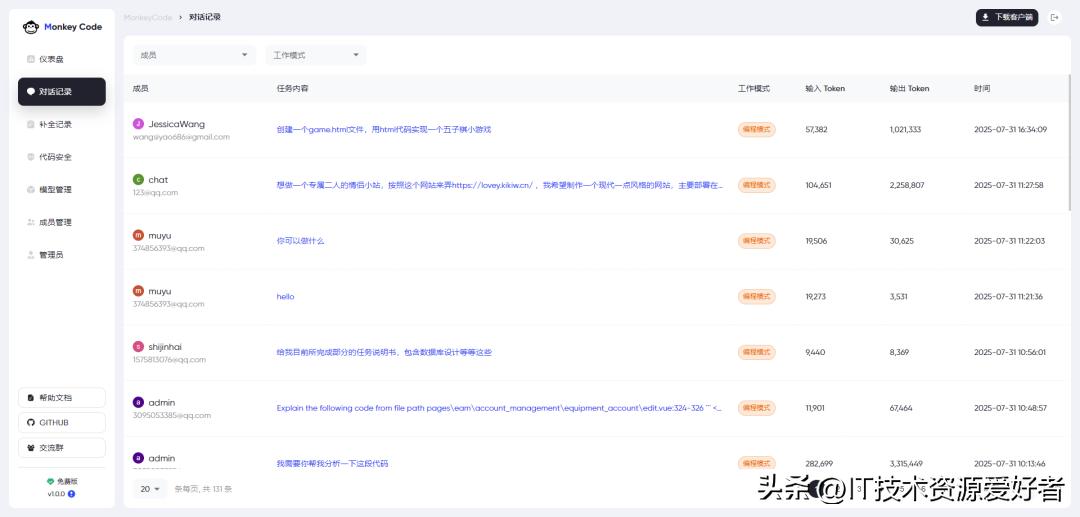This screenshot has height=517, width=1080.
Task: Click timestamp 2025-07-31 11:22:03
Action: 1009,241
